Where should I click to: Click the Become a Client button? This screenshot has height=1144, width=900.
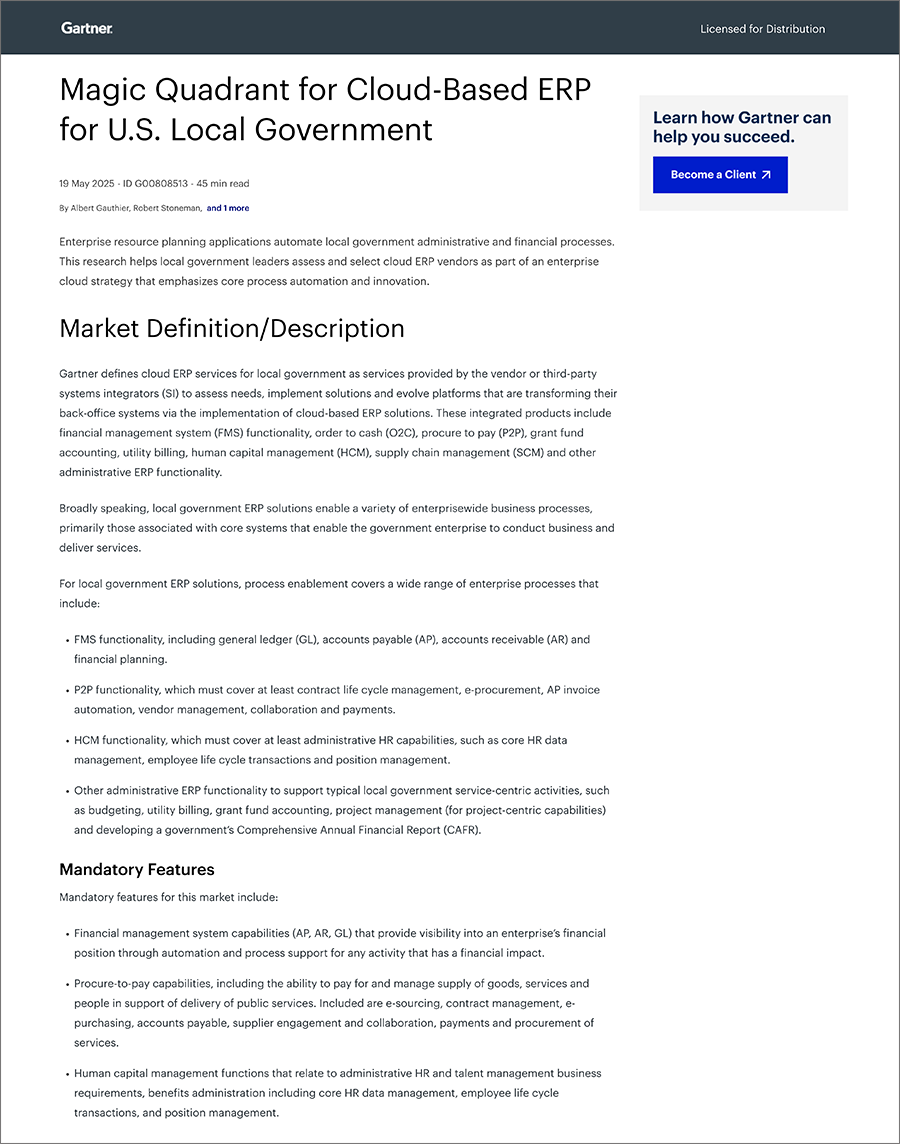coord(720,175)
